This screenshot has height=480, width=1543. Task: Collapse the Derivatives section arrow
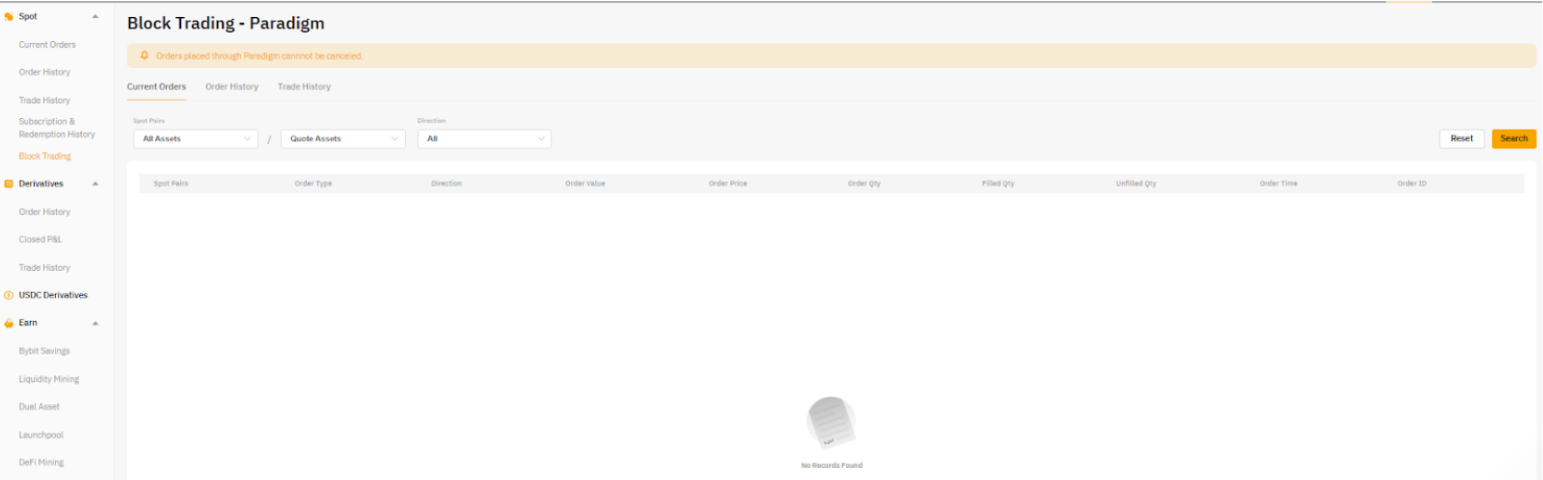click(95, 184)
